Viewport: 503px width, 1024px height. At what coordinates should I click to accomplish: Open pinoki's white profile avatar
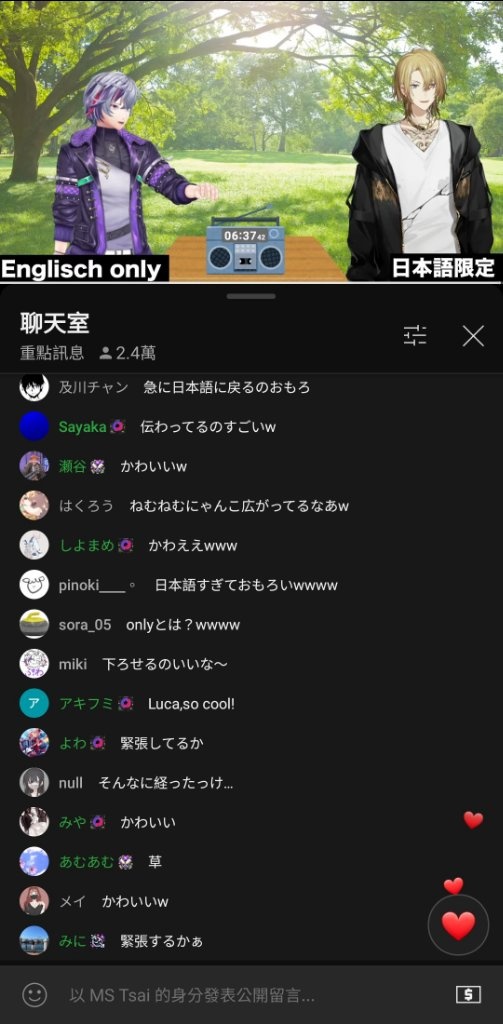[34, 584]
